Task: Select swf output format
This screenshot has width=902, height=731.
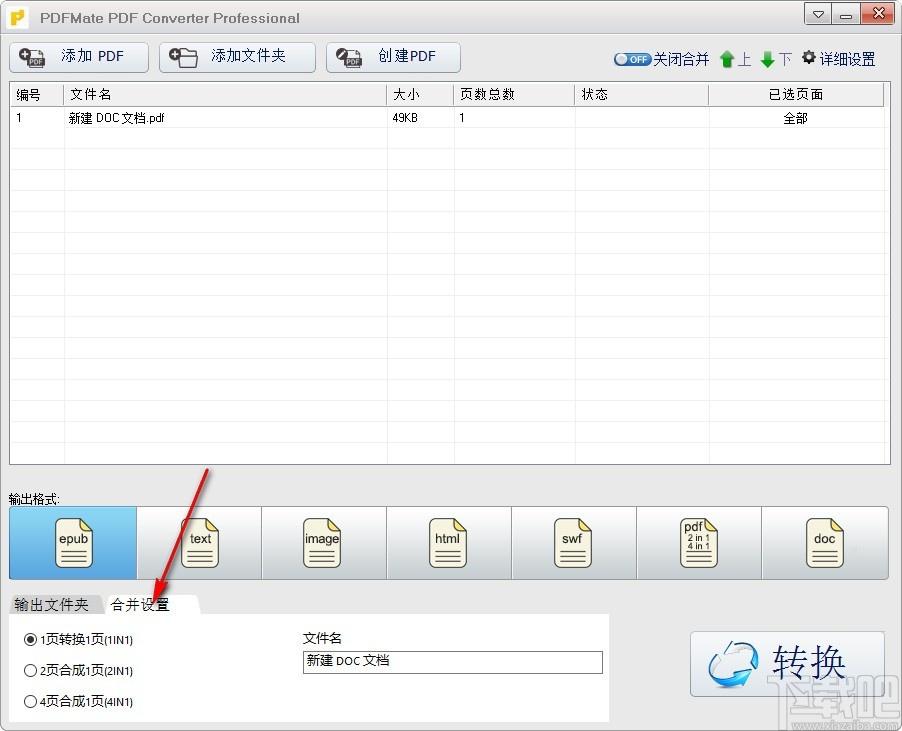Action: pyautogui.click(x=574, y=543)
